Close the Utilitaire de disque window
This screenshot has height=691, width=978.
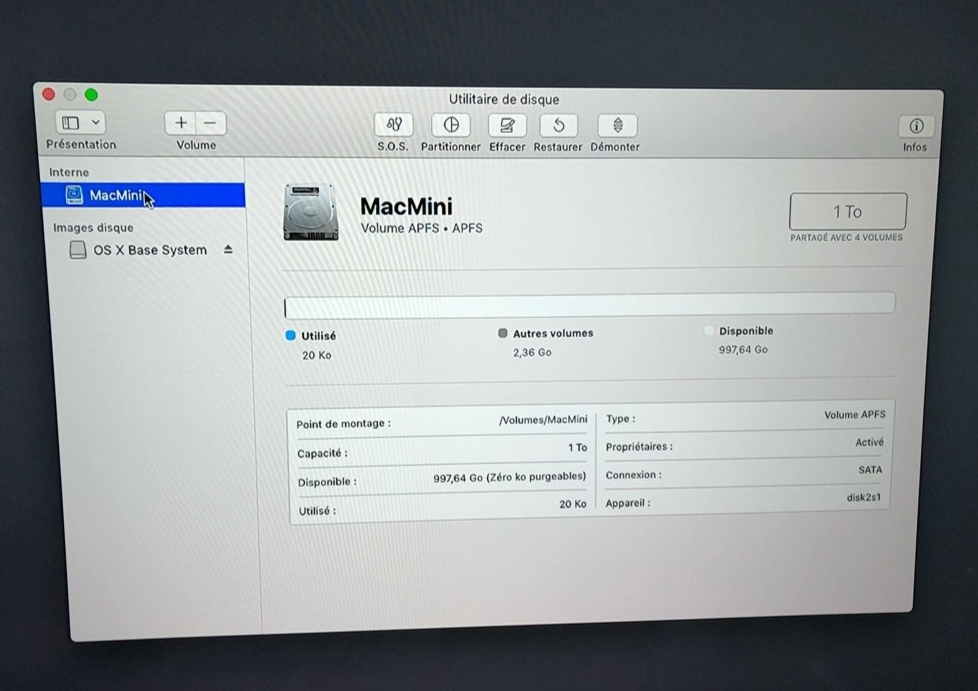[49, 94]
